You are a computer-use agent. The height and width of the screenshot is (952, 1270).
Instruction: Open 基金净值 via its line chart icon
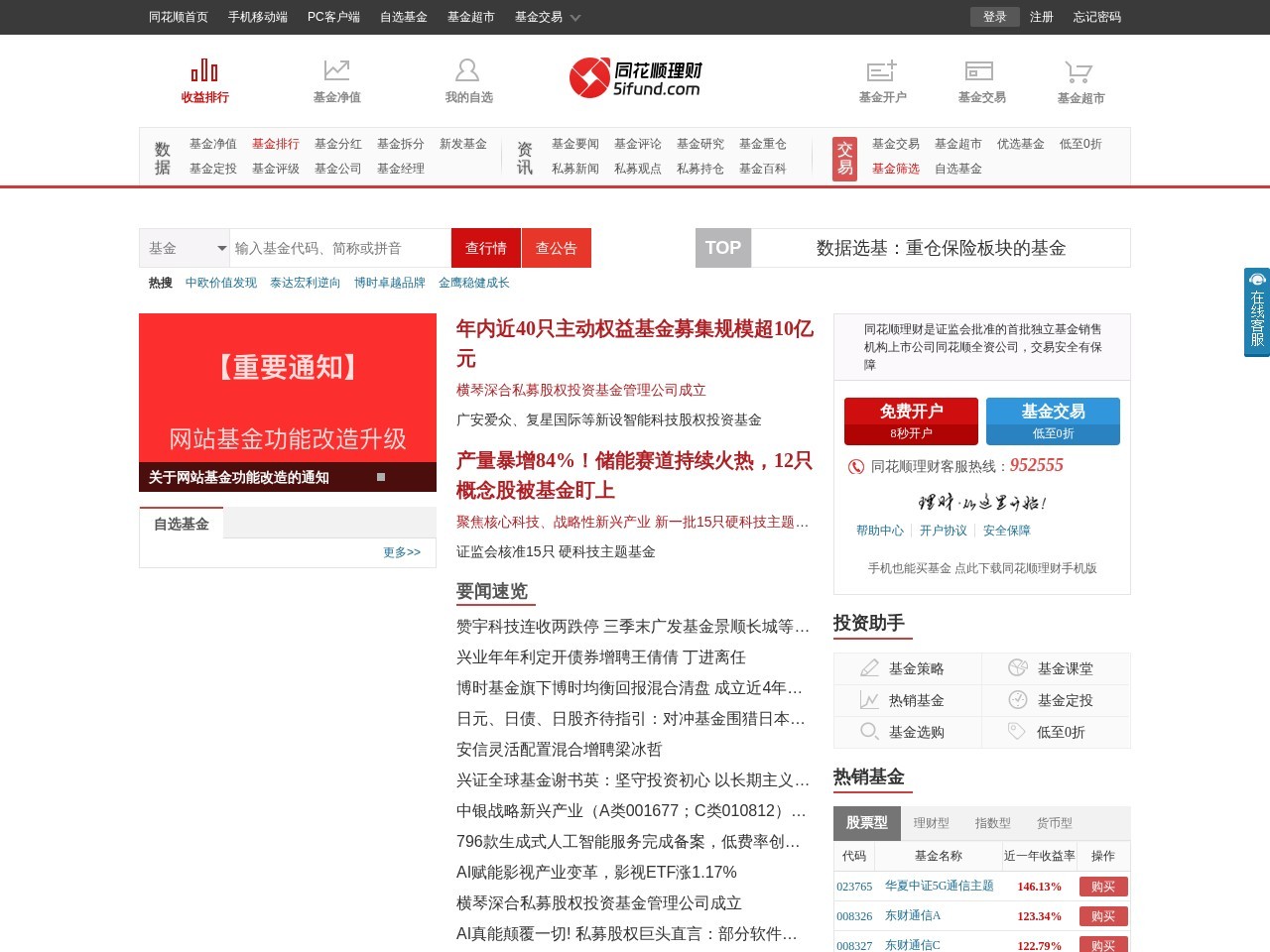coord(336,68)
